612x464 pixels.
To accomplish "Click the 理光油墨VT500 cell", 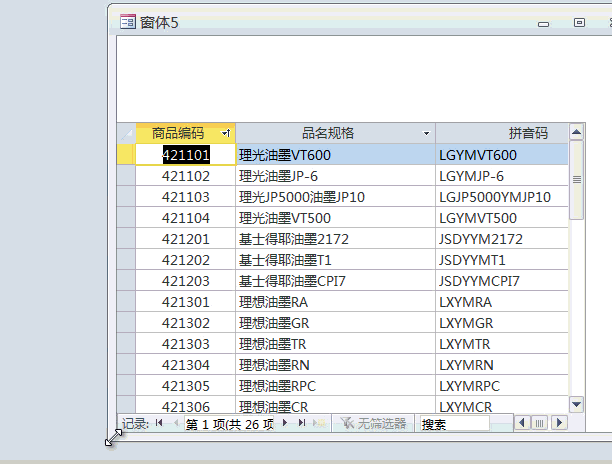I will (336, 218).
